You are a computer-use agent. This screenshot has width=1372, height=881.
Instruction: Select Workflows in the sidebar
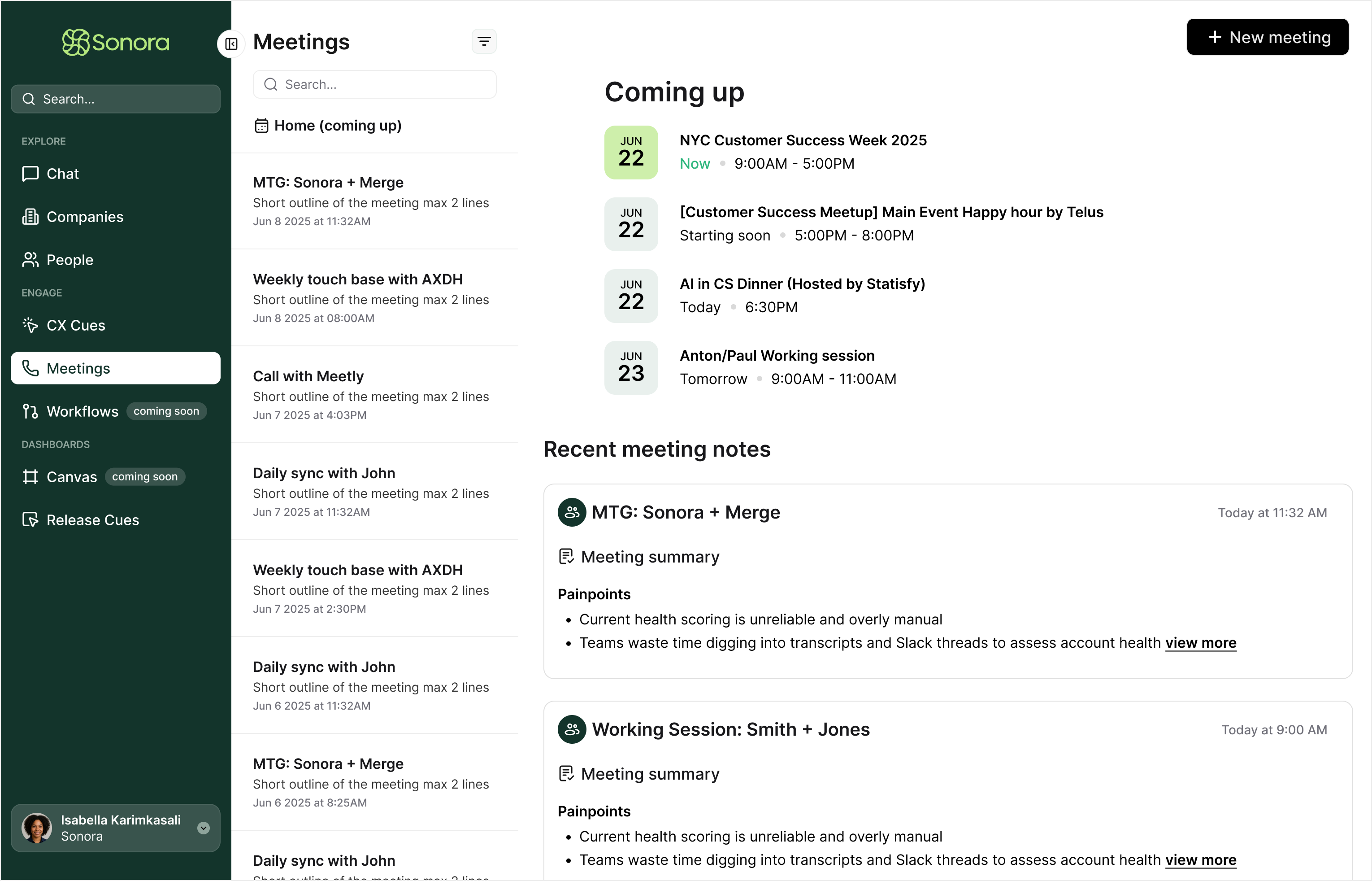[82, 411]
